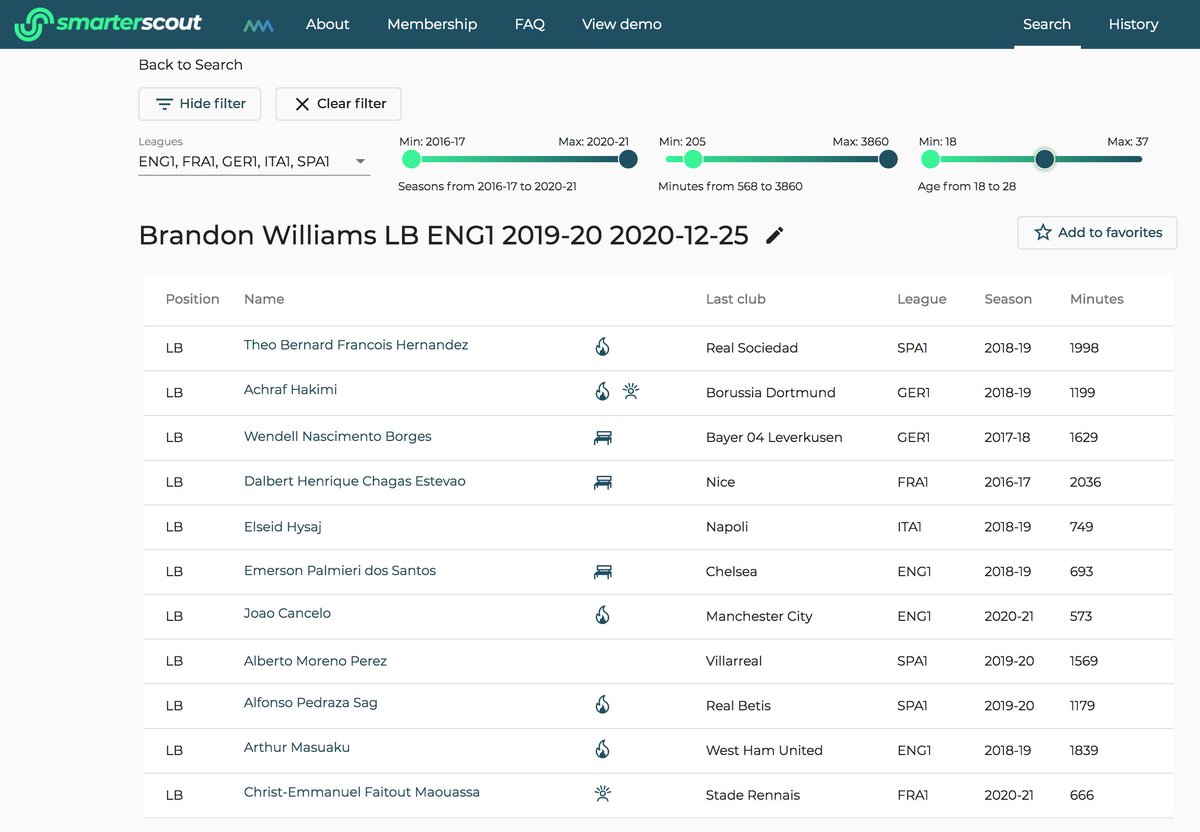Switch to the History tab
This screenshot has width=1200, height=832.
[1133, 24]
